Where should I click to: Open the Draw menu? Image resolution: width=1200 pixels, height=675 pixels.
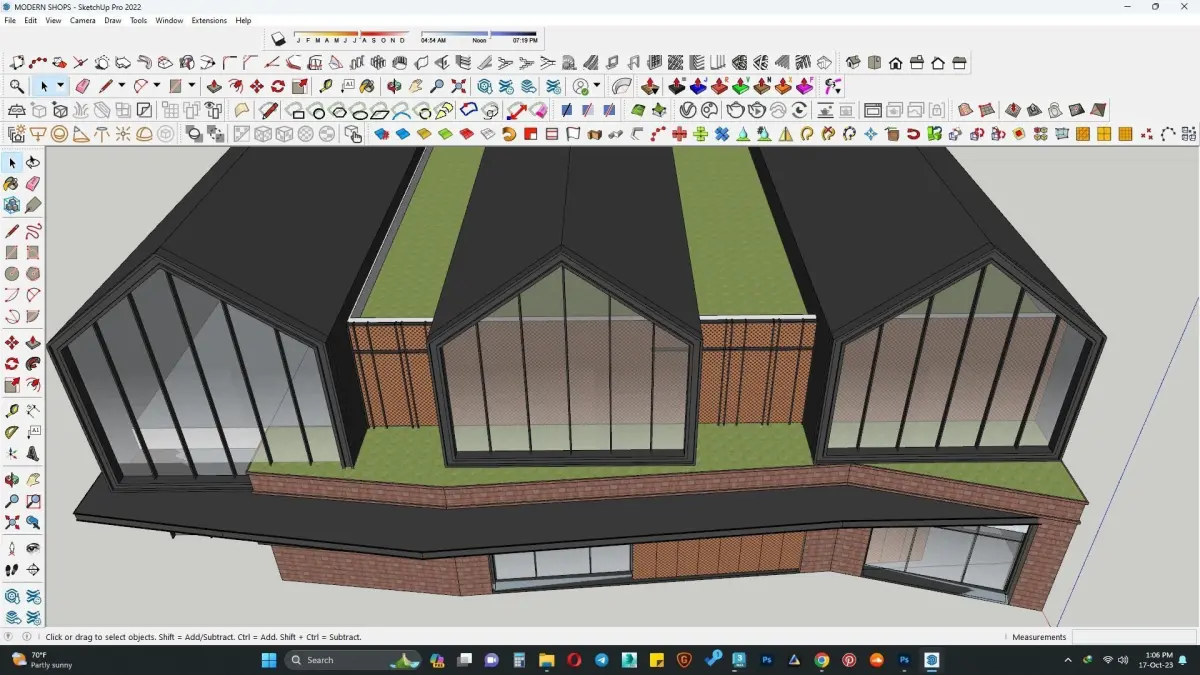[113, 20]
